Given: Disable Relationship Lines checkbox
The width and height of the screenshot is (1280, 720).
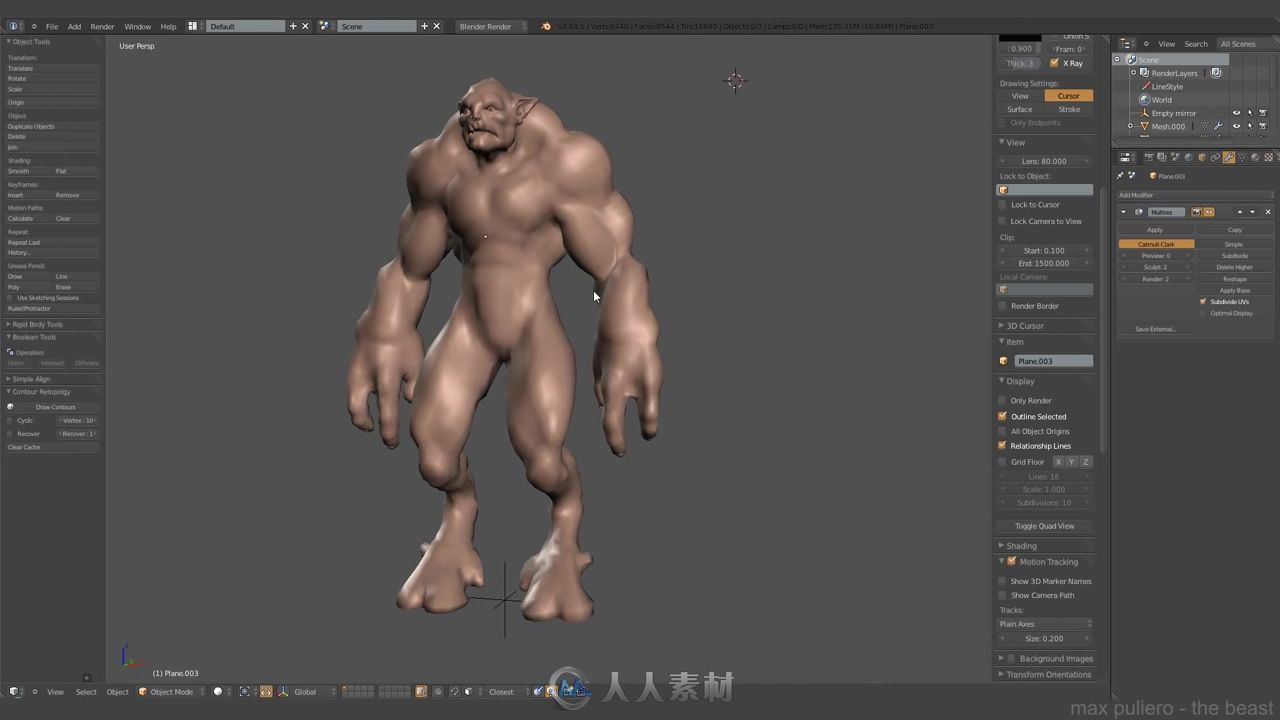Looking at the screenshot, I should [1003, 446].
